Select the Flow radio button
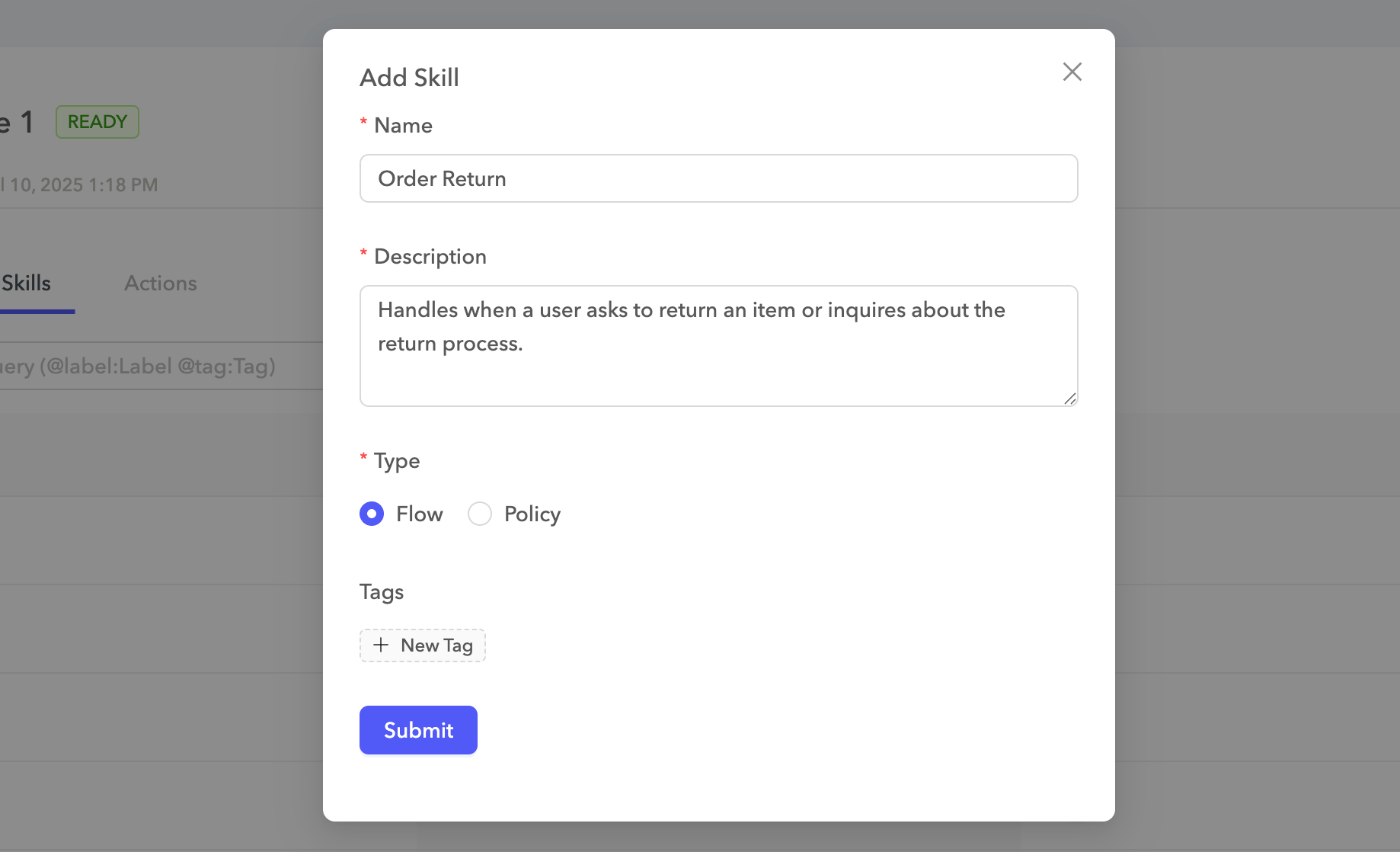 372,514
